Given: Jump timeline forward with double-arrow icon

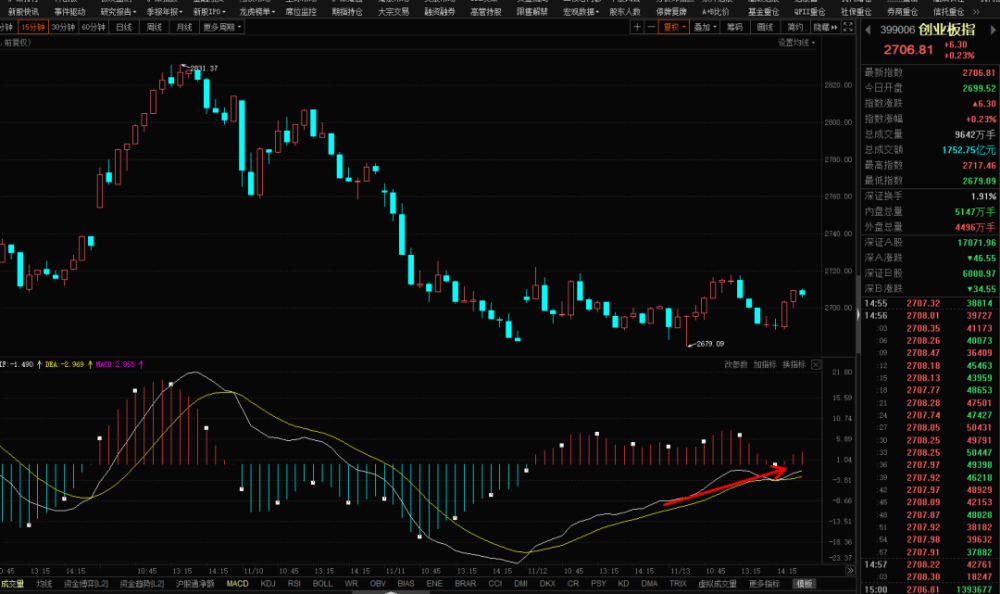Looking at the screenshot, I should point(849,570).
